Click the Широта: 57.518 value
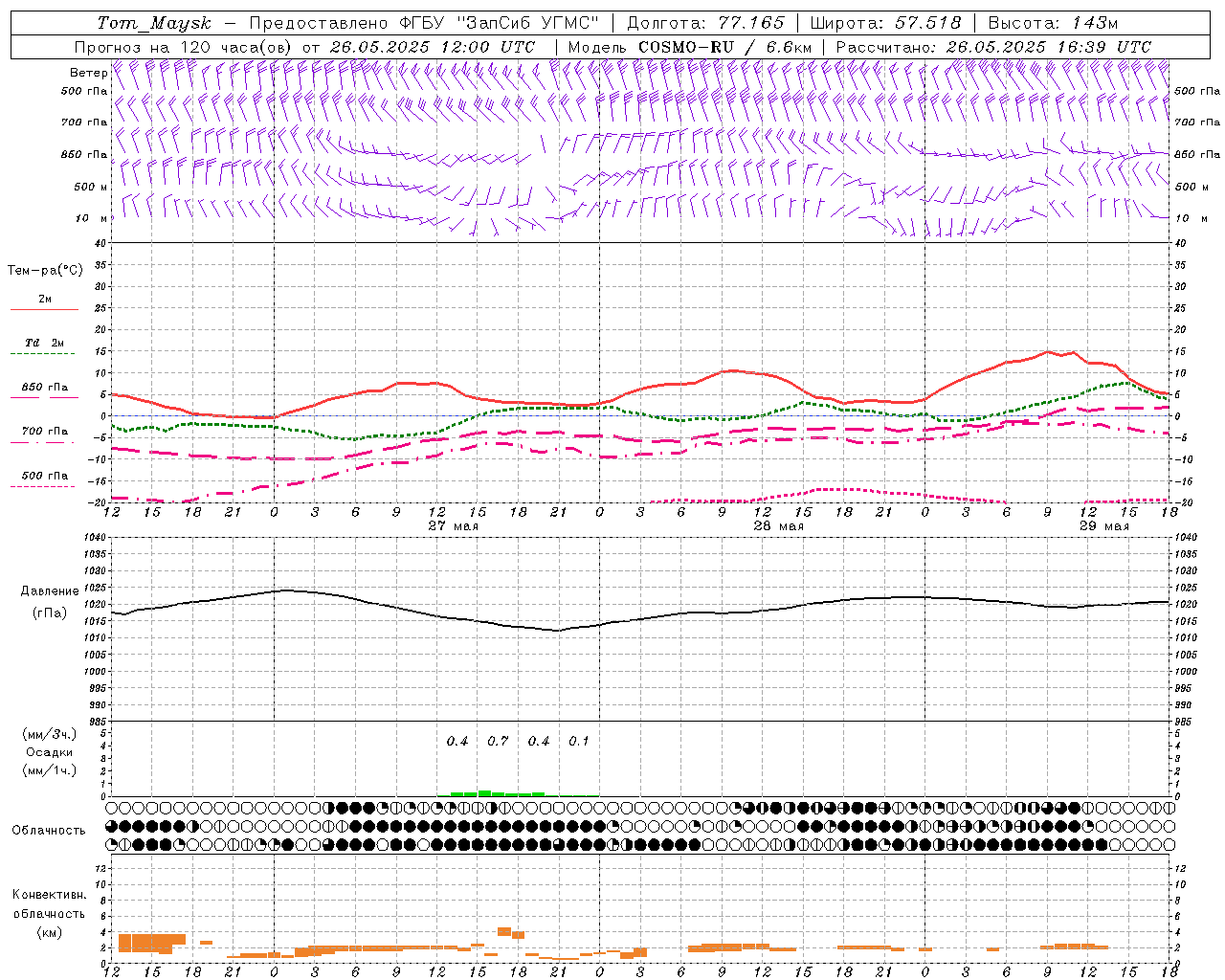The height and width of the screenshot is (980, 1225). (x=886, y=23)
